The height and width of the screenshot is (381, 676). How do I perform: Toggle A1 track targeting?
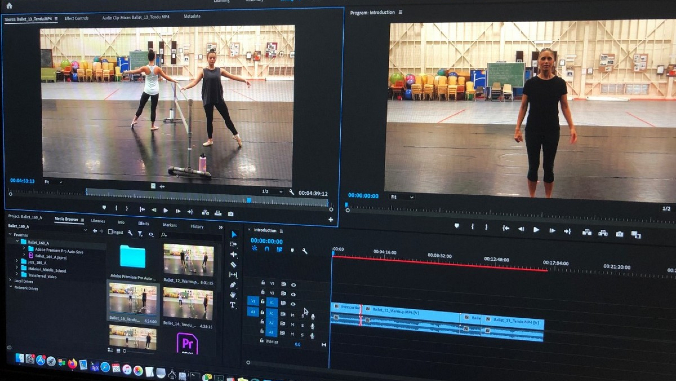272,313
